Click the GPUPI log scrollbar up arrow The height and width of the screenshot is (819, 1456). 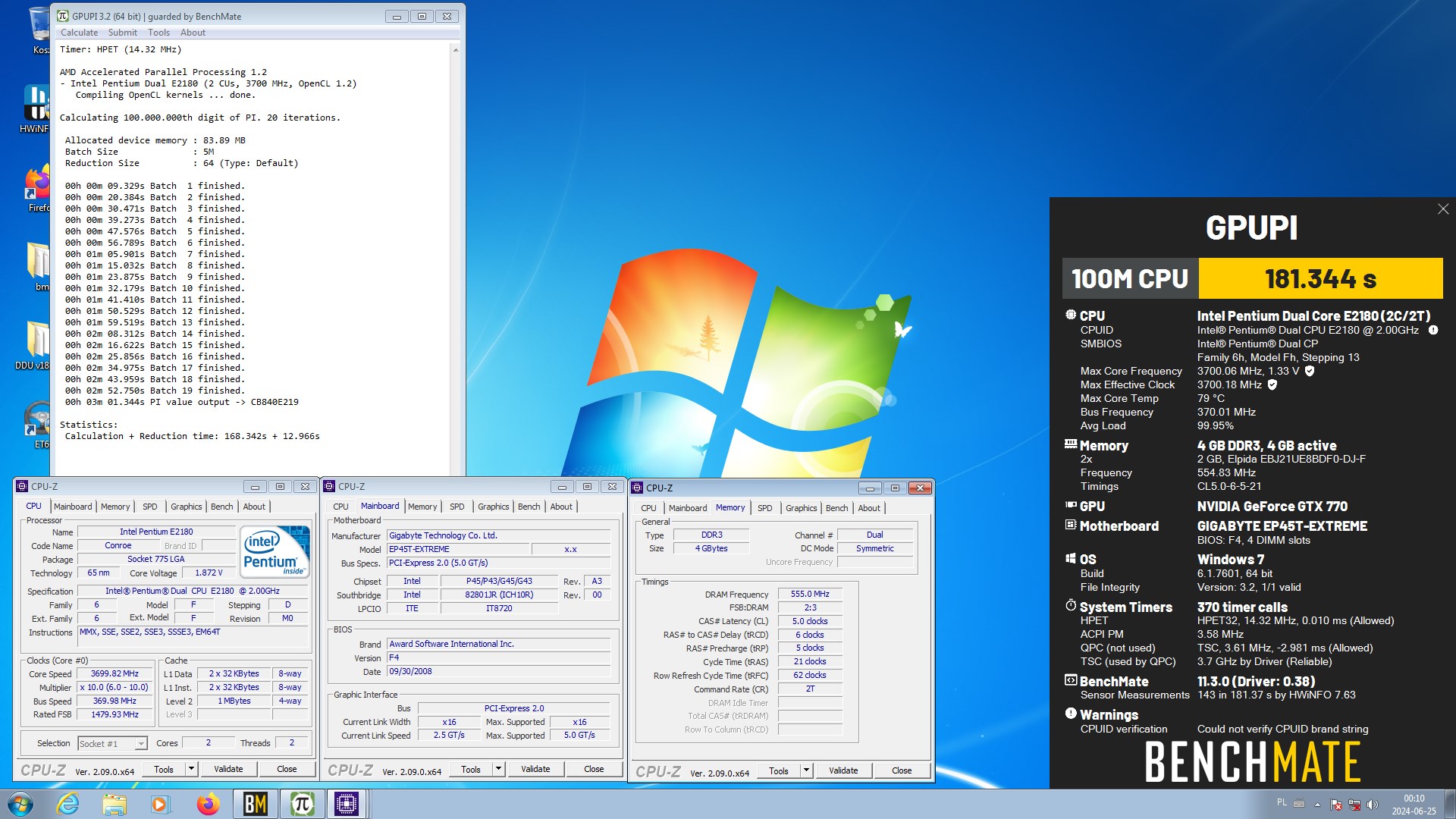[456, 50]
